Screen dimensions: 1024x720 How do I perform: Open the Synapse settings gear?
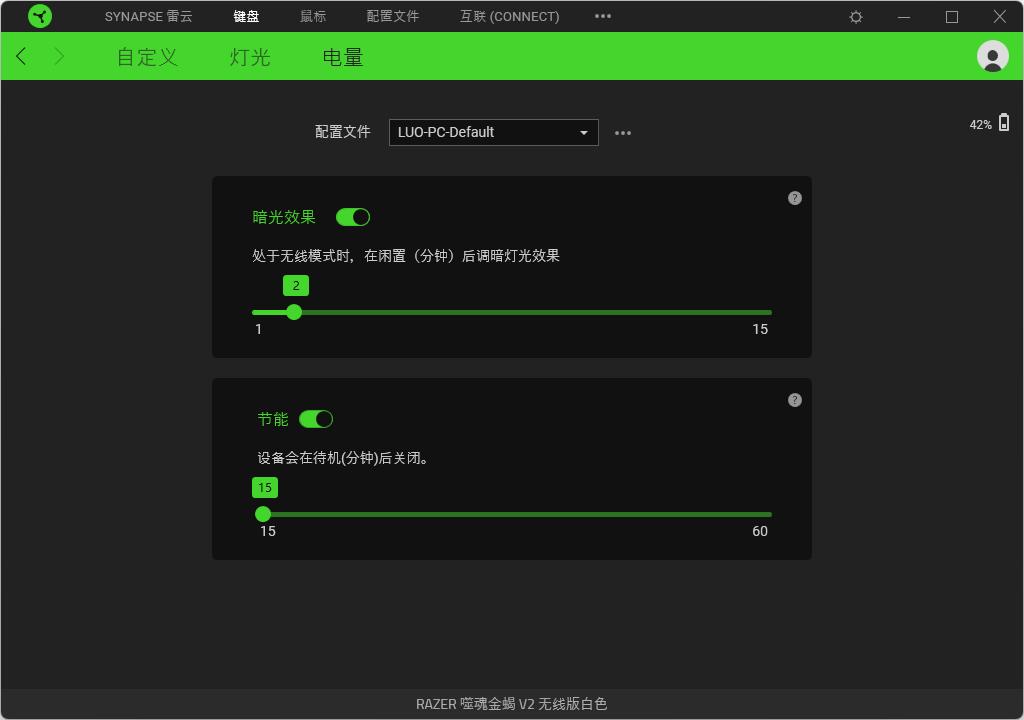click(855, 16)
